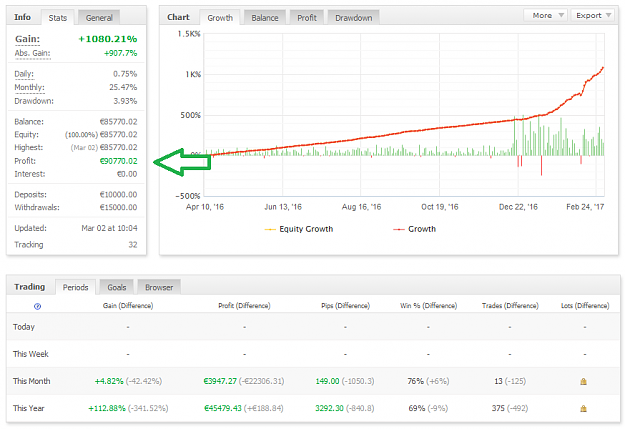The height and width of the screenshot is (429, 625).
Task: Switch to the General tab
Action: pyautogui.click(x=99, y=18)
